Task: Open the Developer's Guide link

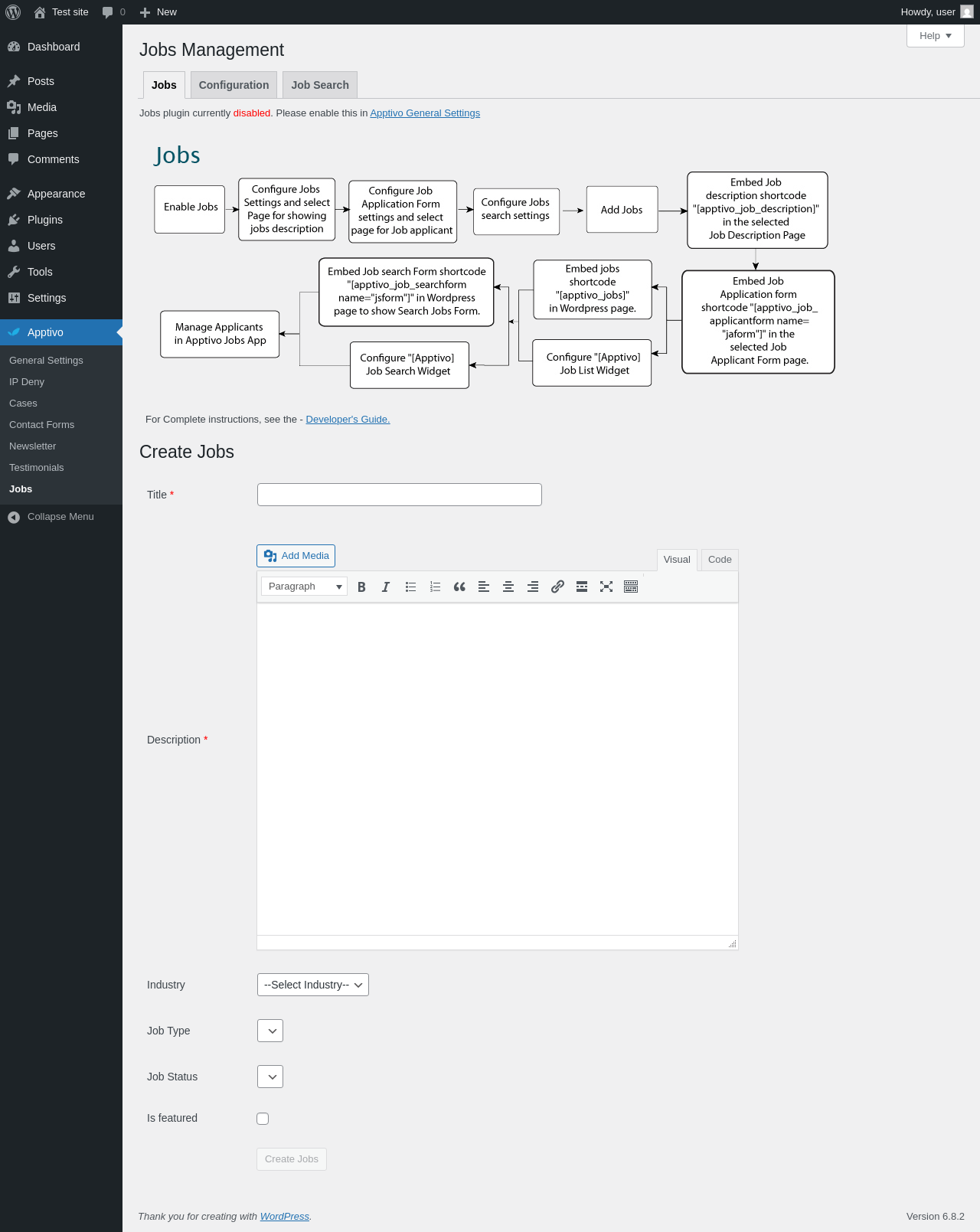Action: click(x=348, y=420)
